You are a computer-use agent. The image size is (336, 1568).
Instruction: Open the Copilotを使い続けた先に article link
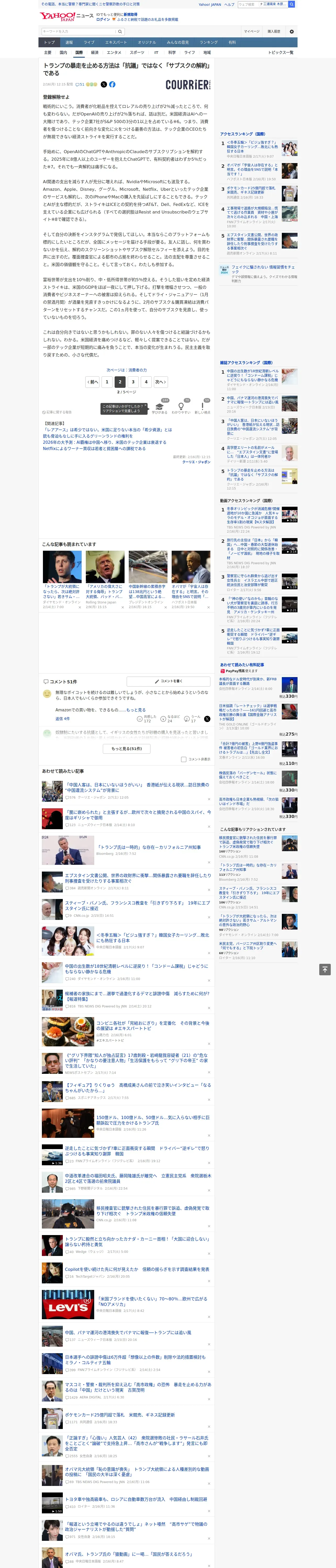click(x=137, y=1269)
